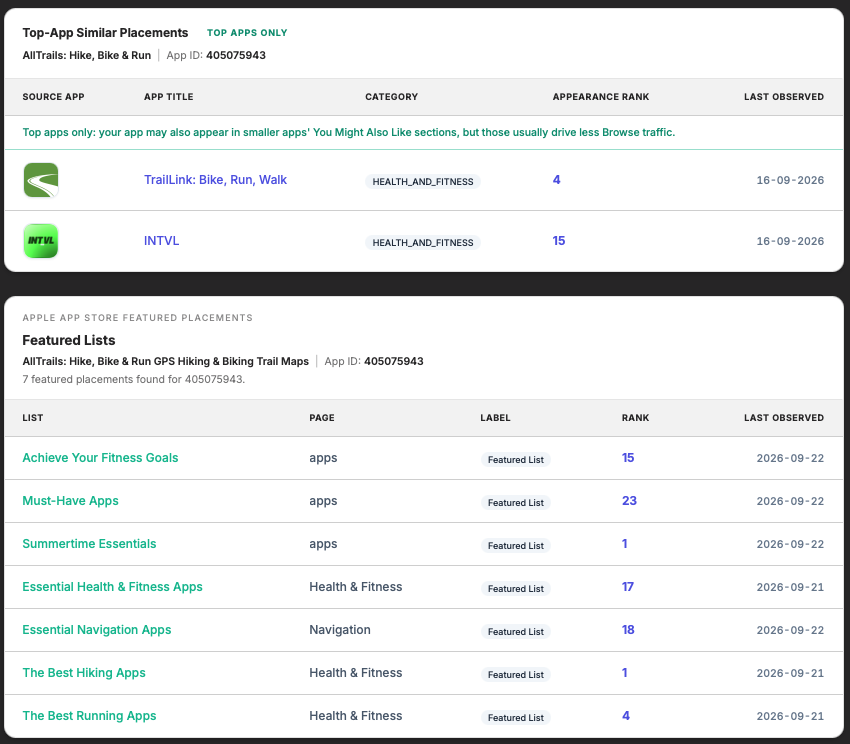Select appearance rank 15 for INTVL
This screenshot has width=850, height=744.
(559, 241)
